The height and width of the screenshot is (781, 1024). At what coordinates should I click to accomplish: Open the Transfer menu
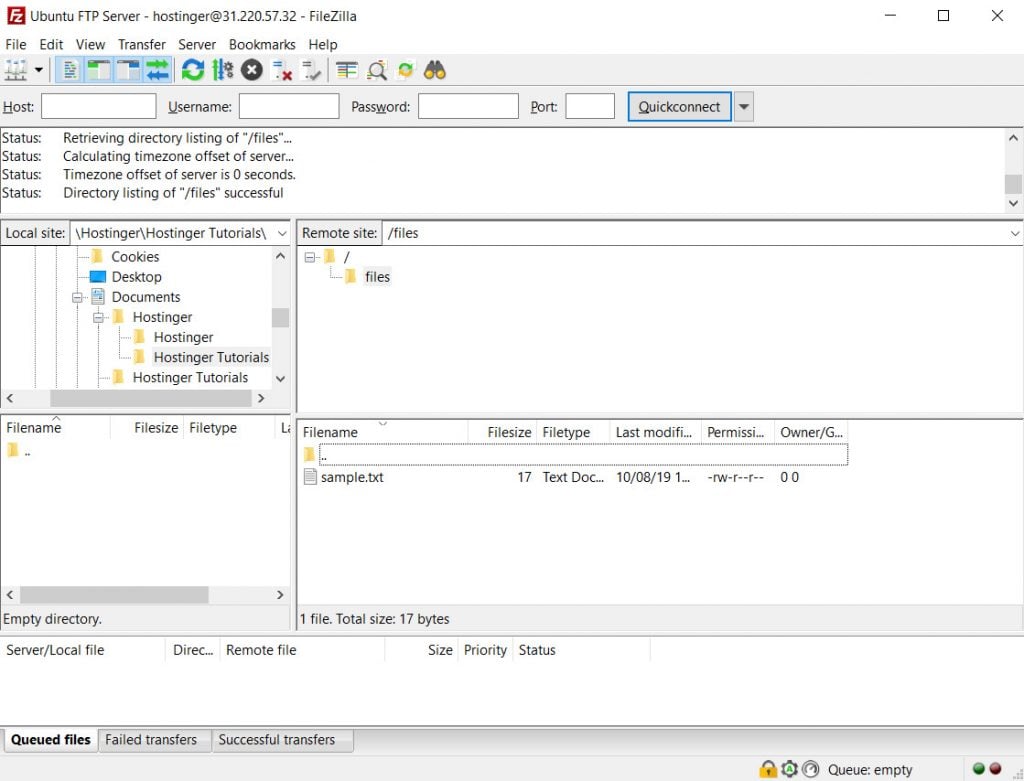142,45
